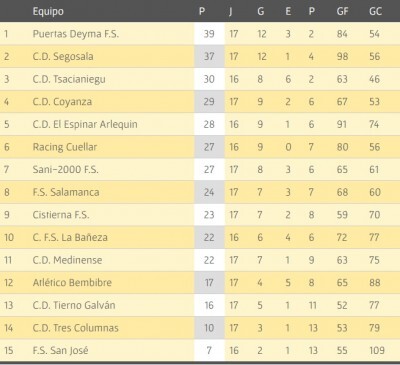Click the GC column header
The image size is (400, 365).
[x=375, y=11]
